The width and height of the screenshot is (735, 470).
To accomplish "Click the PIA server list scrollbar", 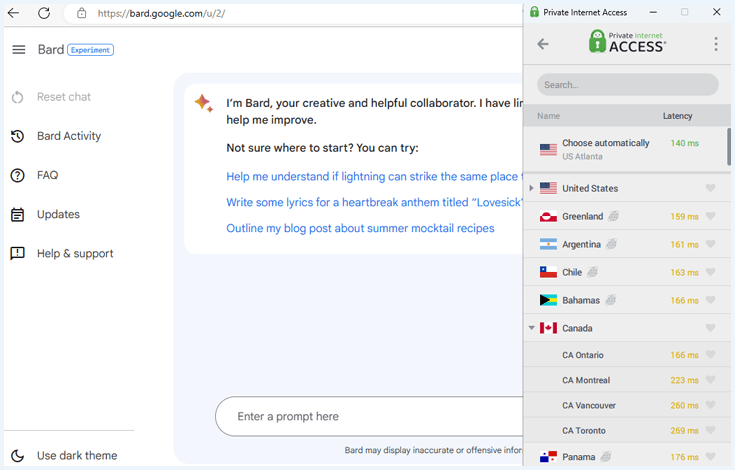I will (x=729, y=147).
